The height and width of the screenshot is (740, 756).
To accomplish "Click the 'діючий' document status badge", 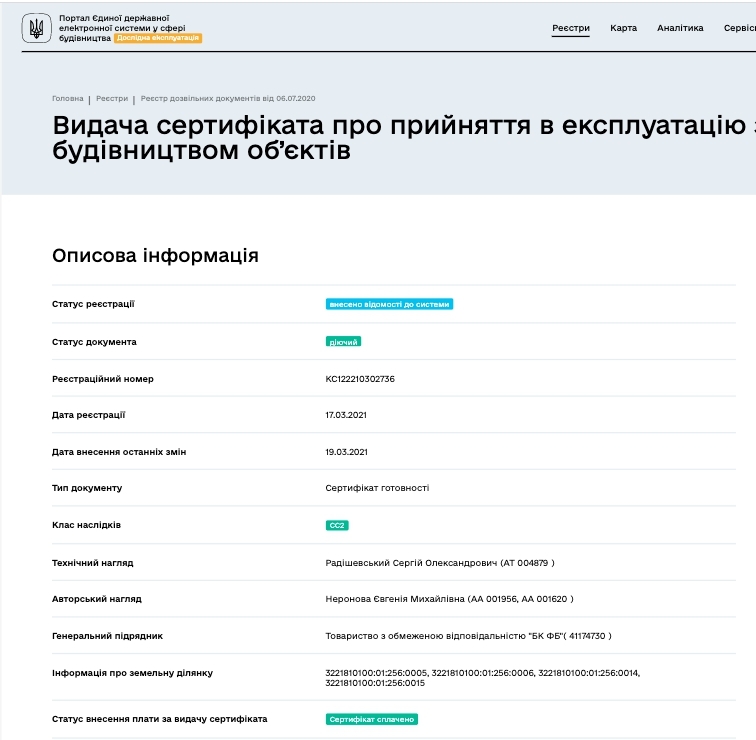I will coord(343,342).
